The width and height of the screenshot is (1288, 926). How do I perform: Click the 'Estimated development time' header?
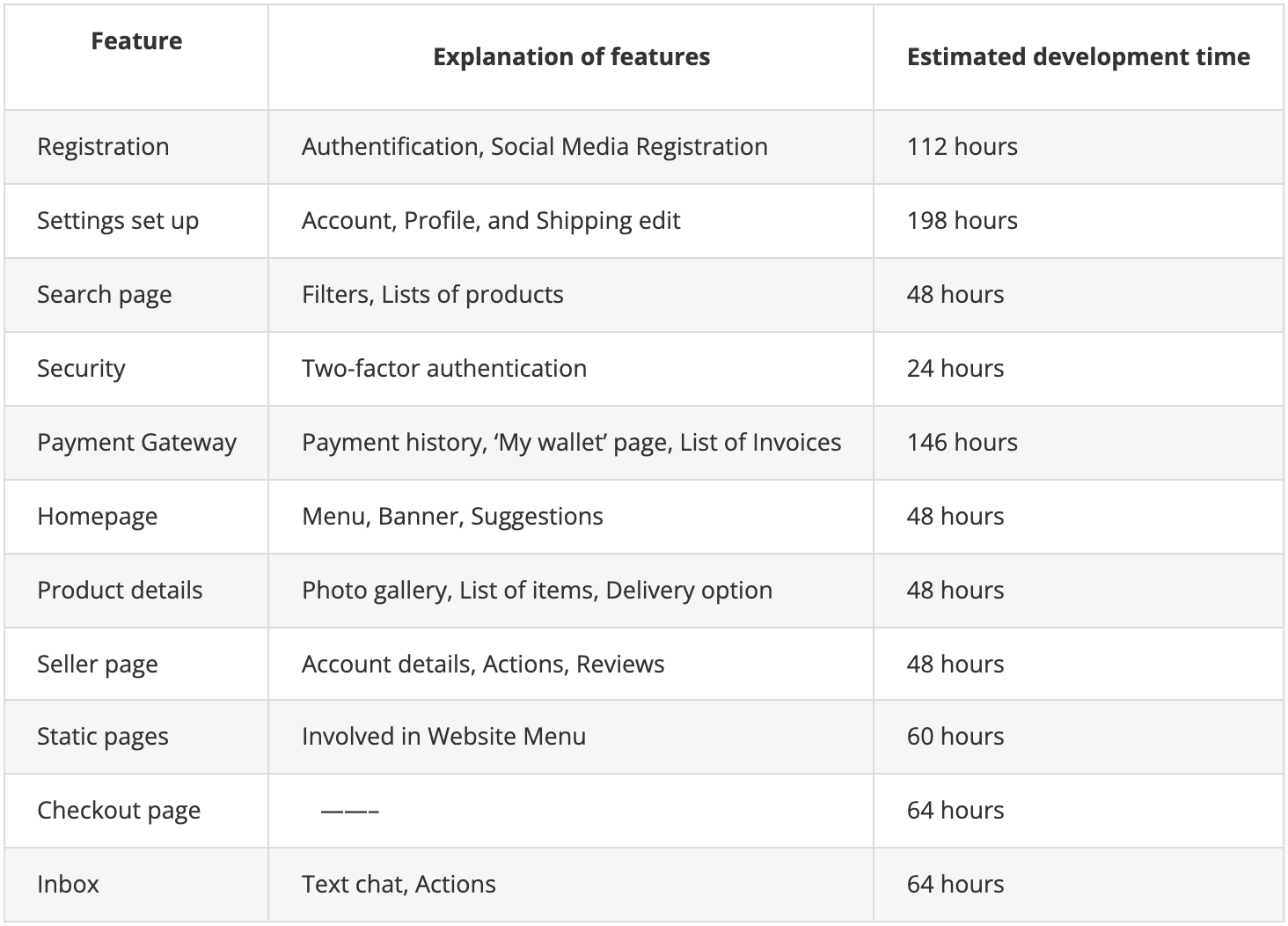1079,56
